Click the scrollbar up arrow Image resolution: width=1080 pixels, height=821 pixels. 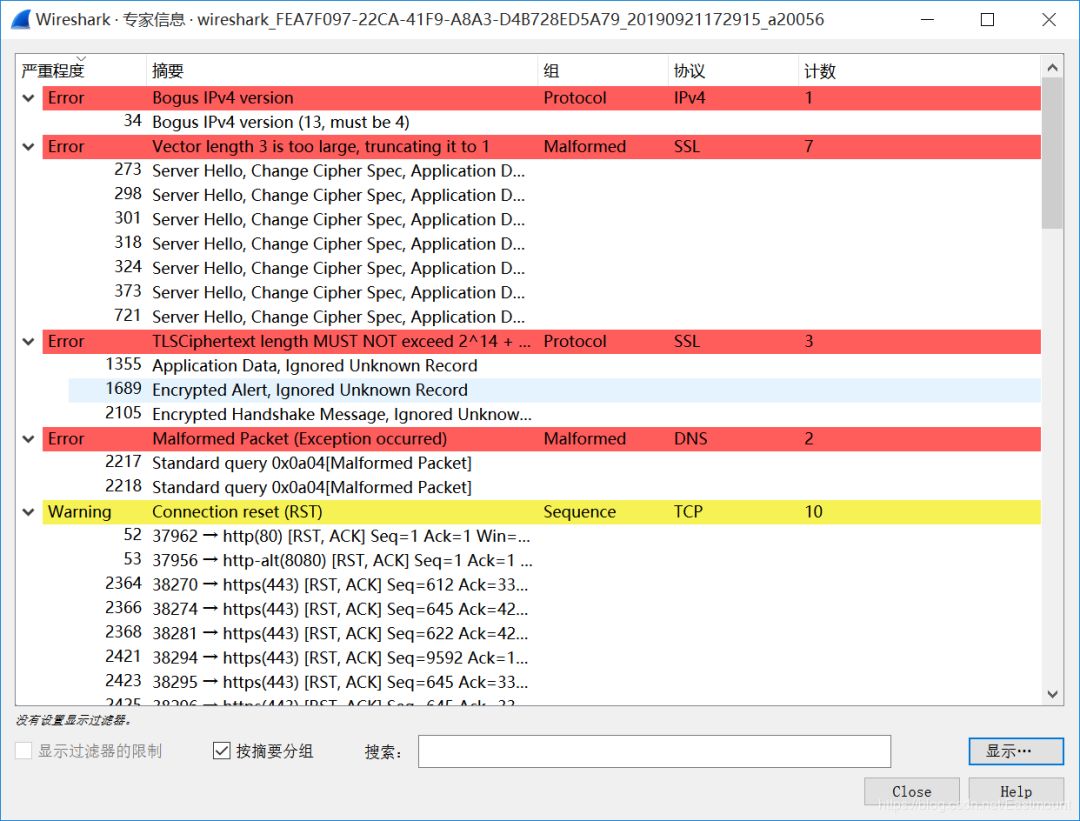(x=1052, y=67)
